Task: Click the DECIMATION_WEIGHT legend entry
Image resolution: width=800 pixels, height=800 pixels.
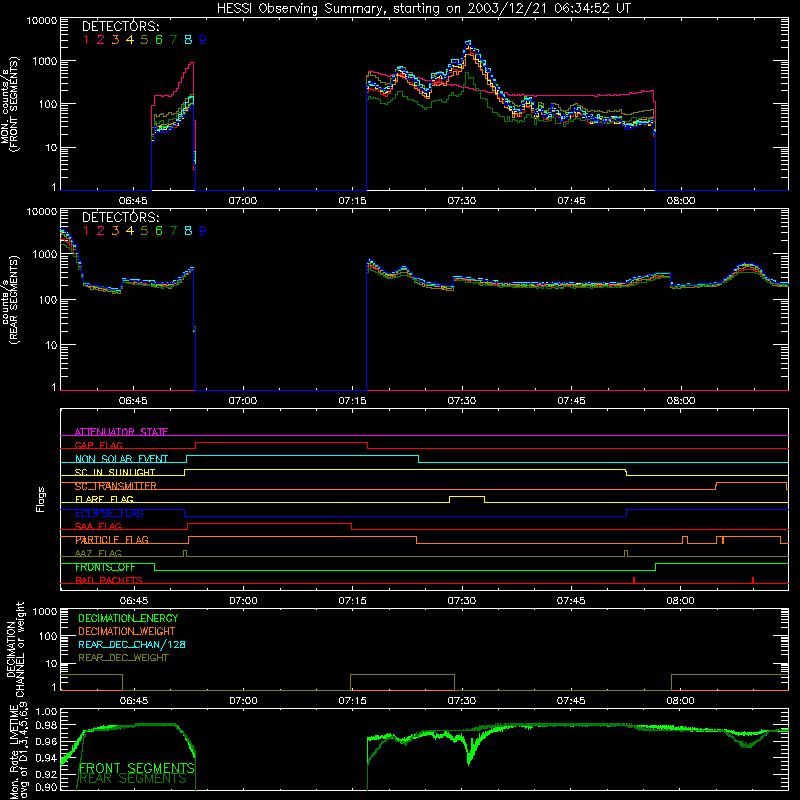Action: point(127,631)
